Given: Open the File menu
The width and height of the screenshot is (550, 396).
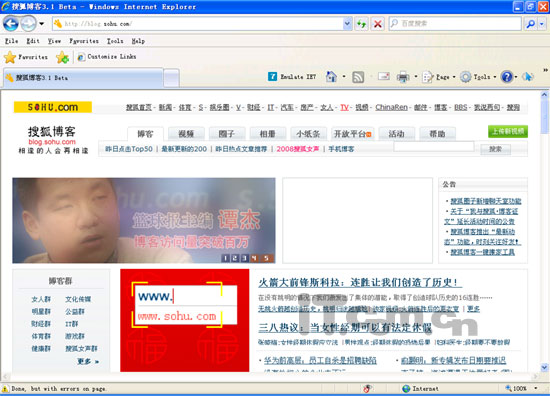Looking at the screenshot, I should (11, 41).
